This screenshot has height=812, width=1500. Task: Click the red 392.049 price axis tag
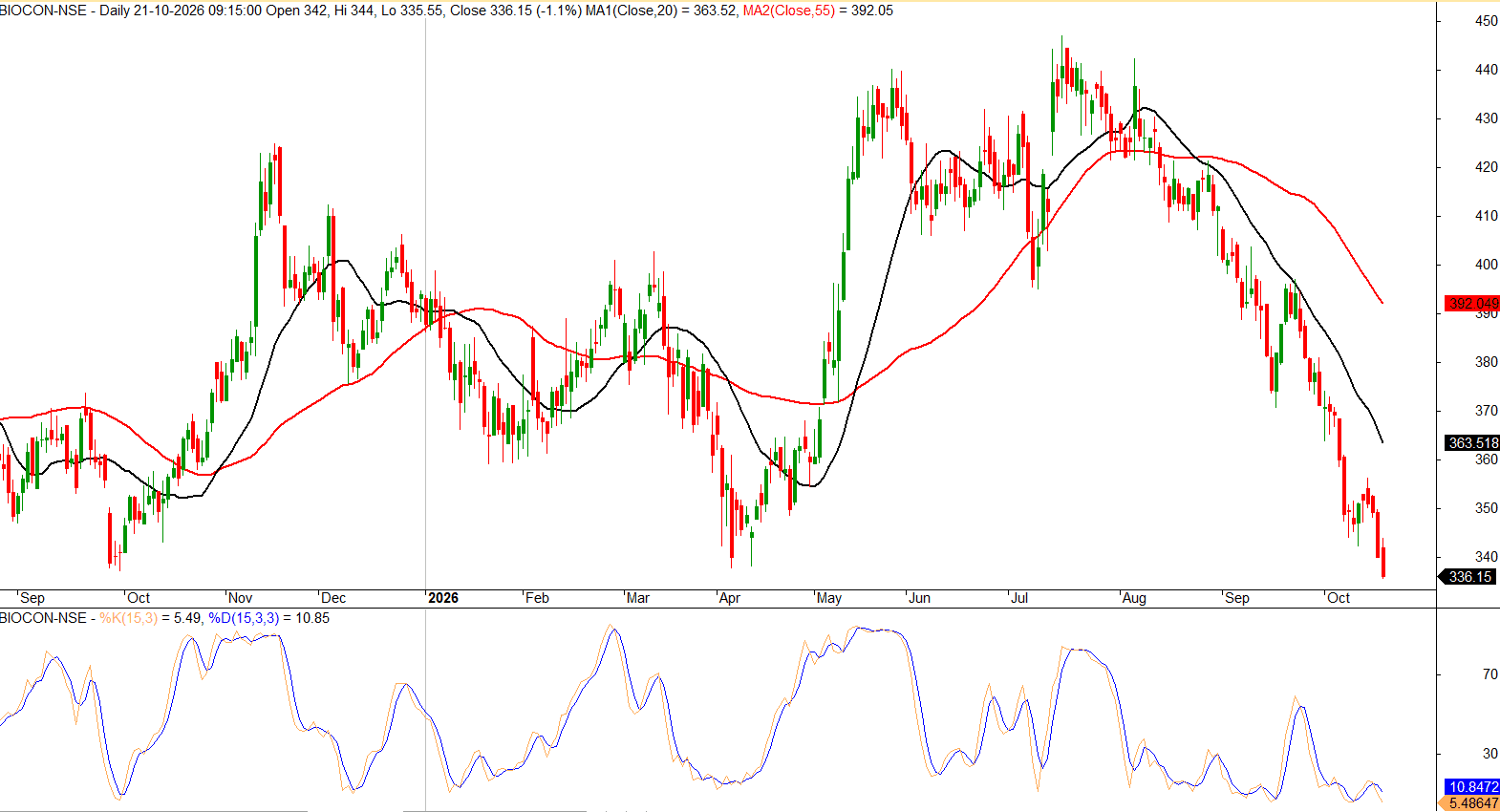(x=1472, y=304)
